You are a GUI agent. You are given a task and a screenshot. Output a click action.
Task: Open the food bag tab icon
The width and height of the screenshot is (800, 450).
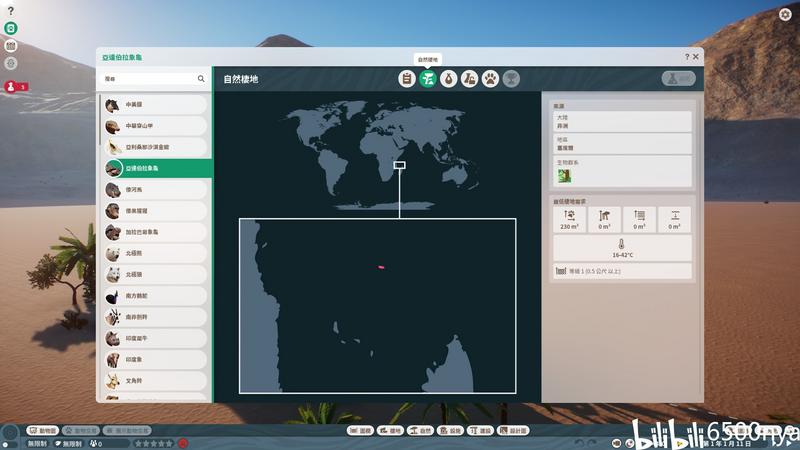click(448, 79)
